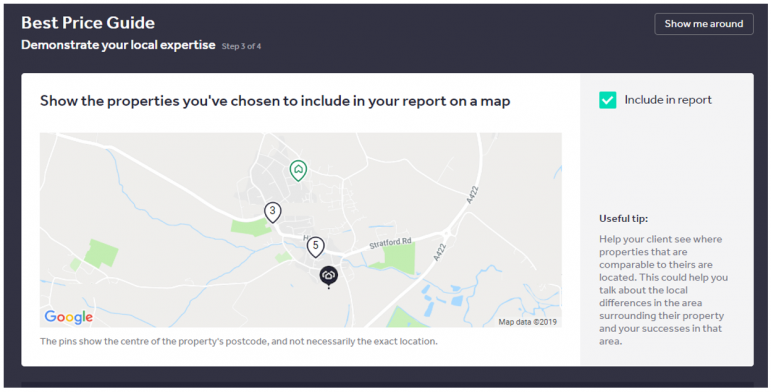Screen dimensions: 771x392
Task: Click the green park east of Stratford Rd
Action: click(x=397, y=258)
